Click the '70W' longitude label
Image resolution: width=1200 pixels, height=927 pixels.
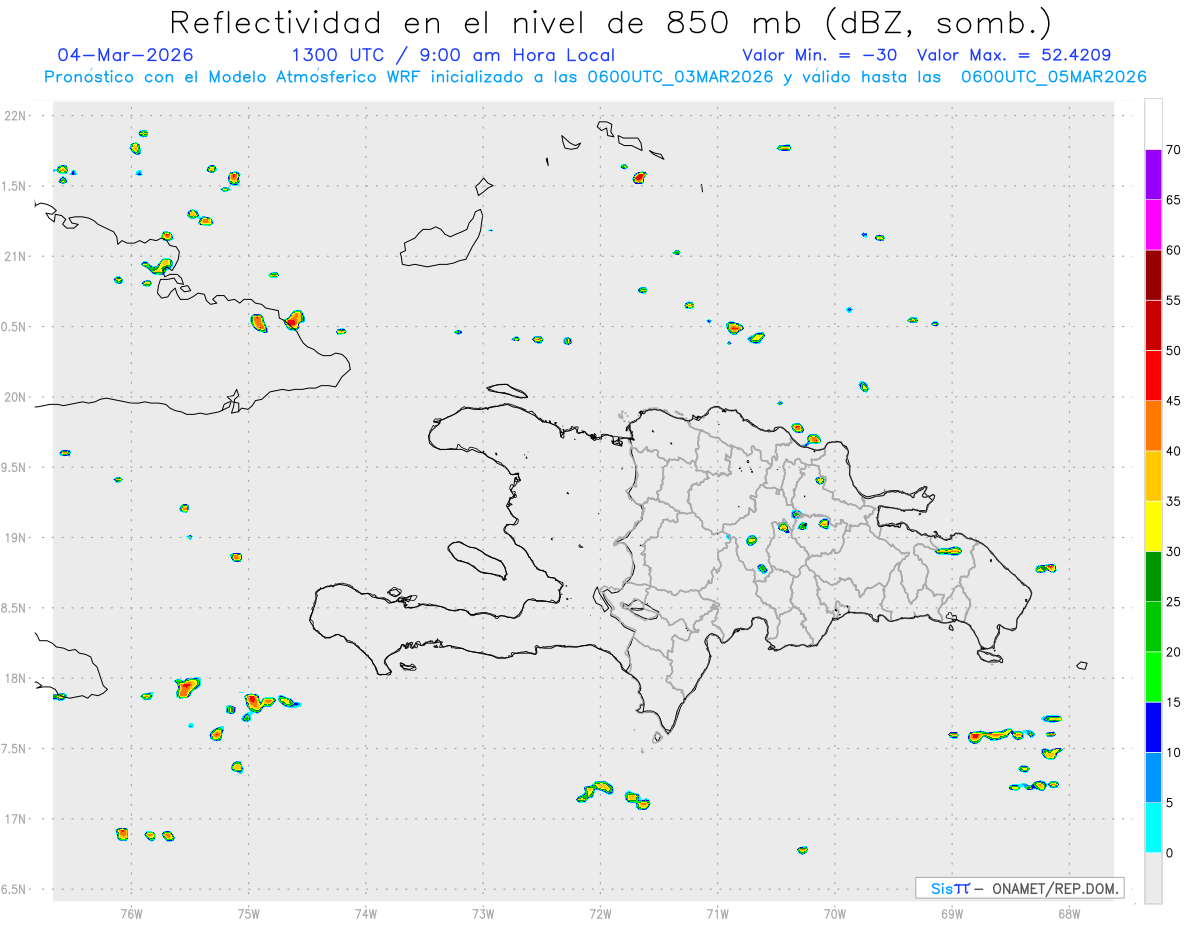pos(835,914)
